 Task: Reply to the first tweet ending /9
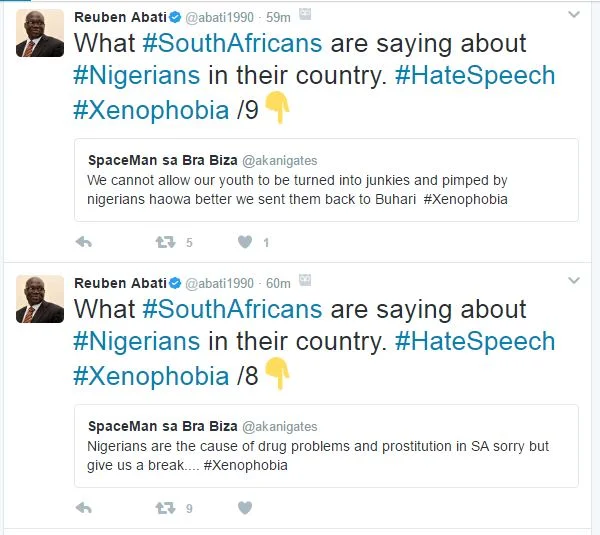(84, 242)
